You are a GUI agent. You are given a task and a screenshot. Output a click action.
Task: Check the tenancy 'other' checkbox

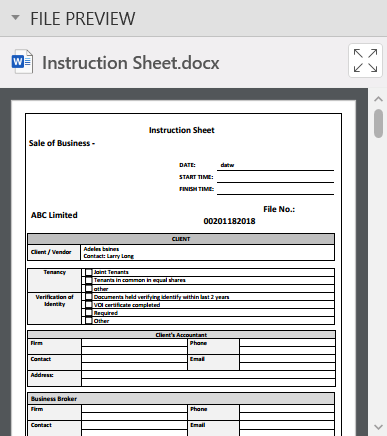88,289
